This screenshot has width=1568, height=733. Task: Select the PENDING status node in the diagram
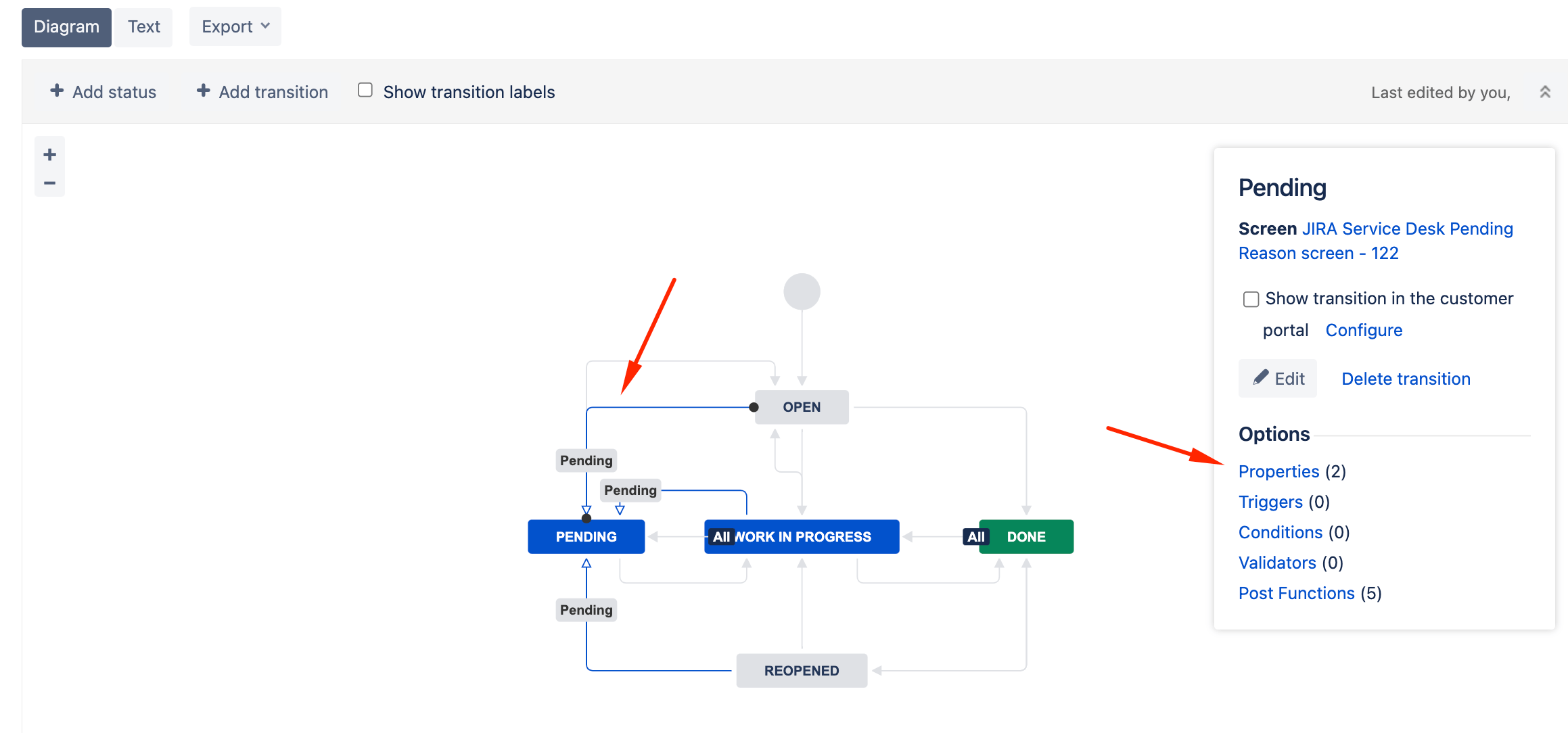586,536
